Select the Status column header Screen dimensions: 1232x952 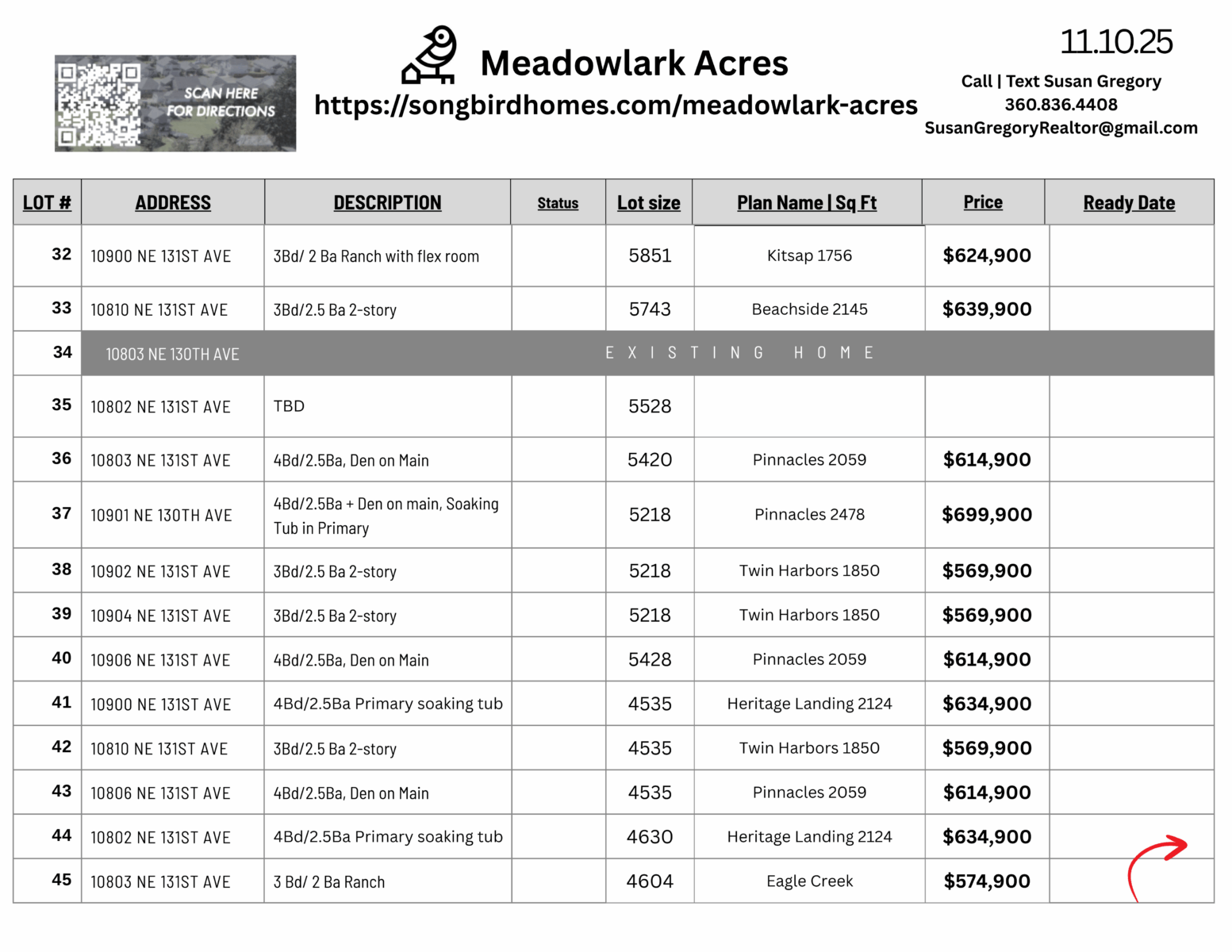pos(558,203)
